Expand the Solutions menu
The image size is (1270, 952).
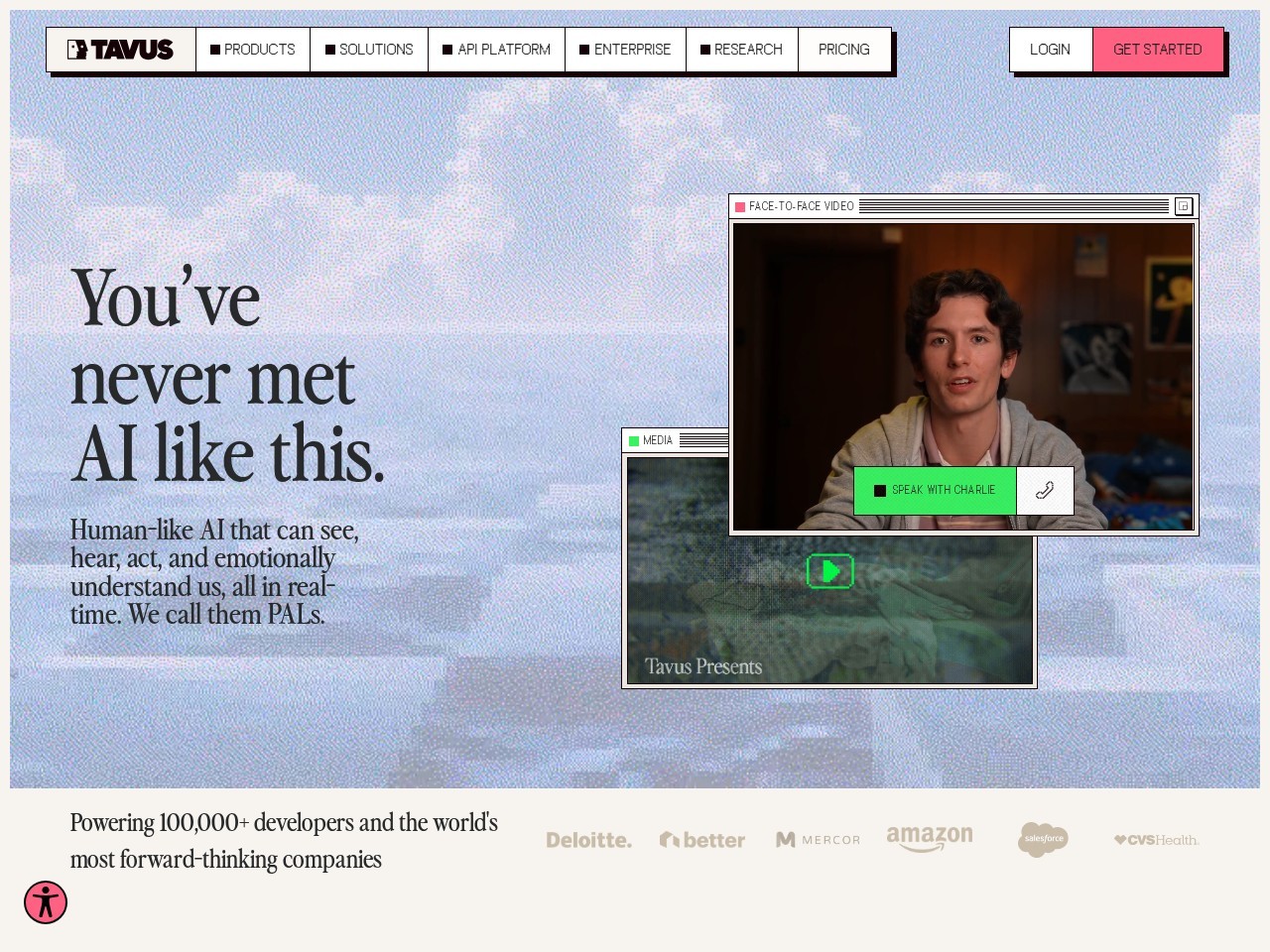click(369, 50)
